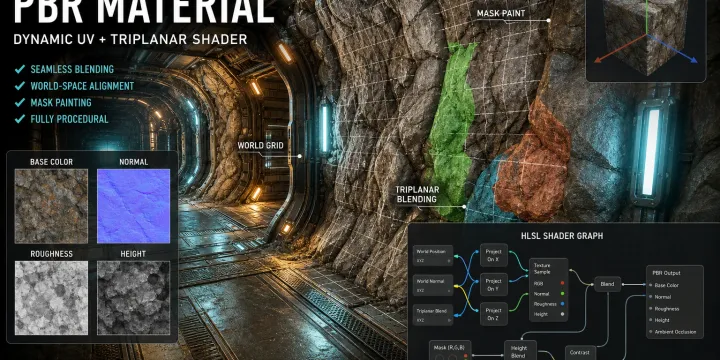
Task: Click the green Normal output pin on Texture Sample
Action: (x=562, y=293)
